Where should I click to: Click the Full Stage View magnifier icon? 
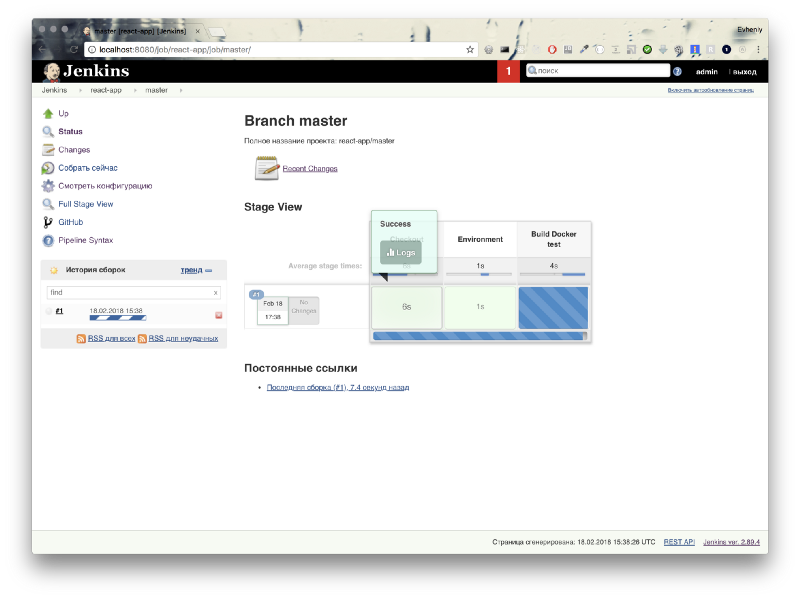[x=48, y=204]
